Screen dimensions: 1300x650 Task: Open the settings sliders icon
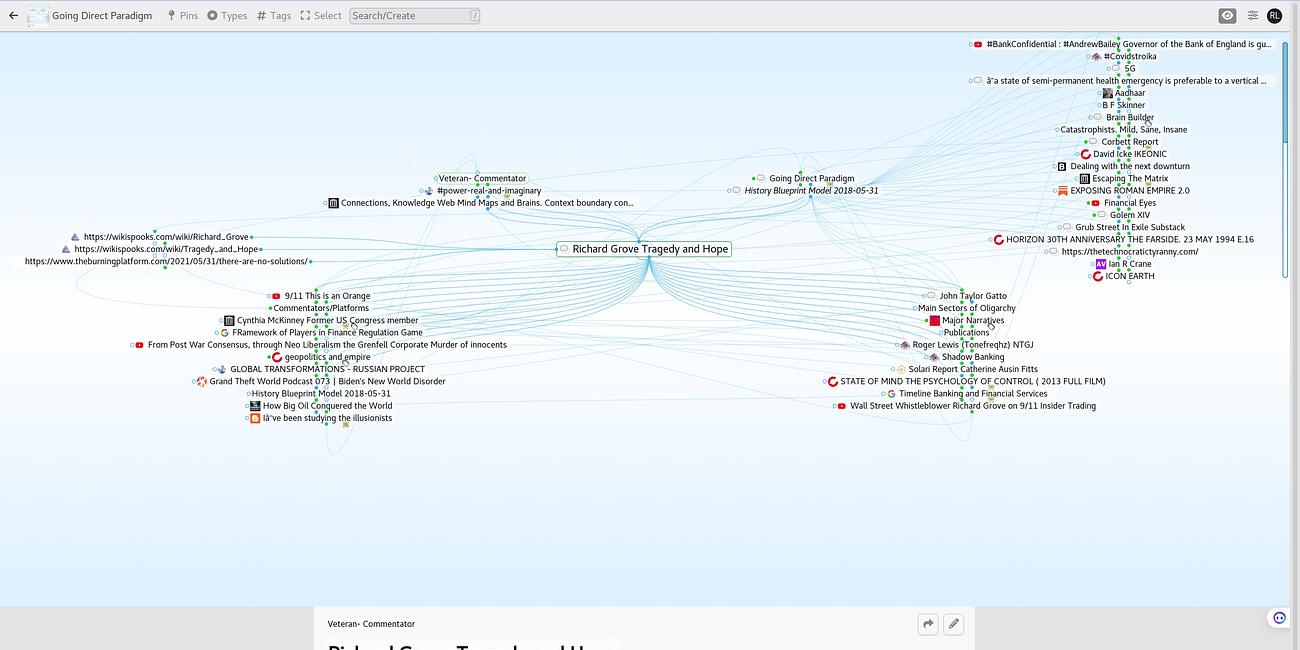coord(1252,15)
